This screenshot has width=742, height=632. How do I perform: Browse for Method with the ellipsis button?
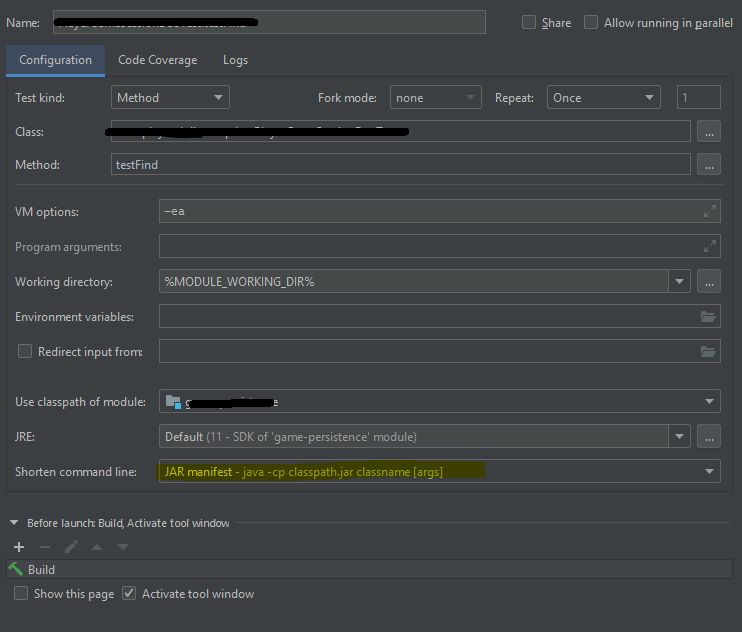(709, 165)
